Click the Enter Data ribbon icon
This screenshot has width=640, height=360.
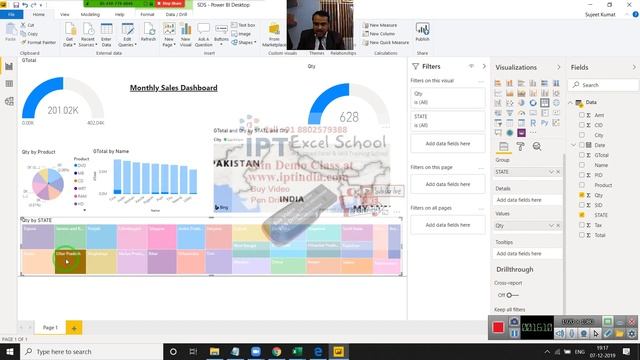107,34
